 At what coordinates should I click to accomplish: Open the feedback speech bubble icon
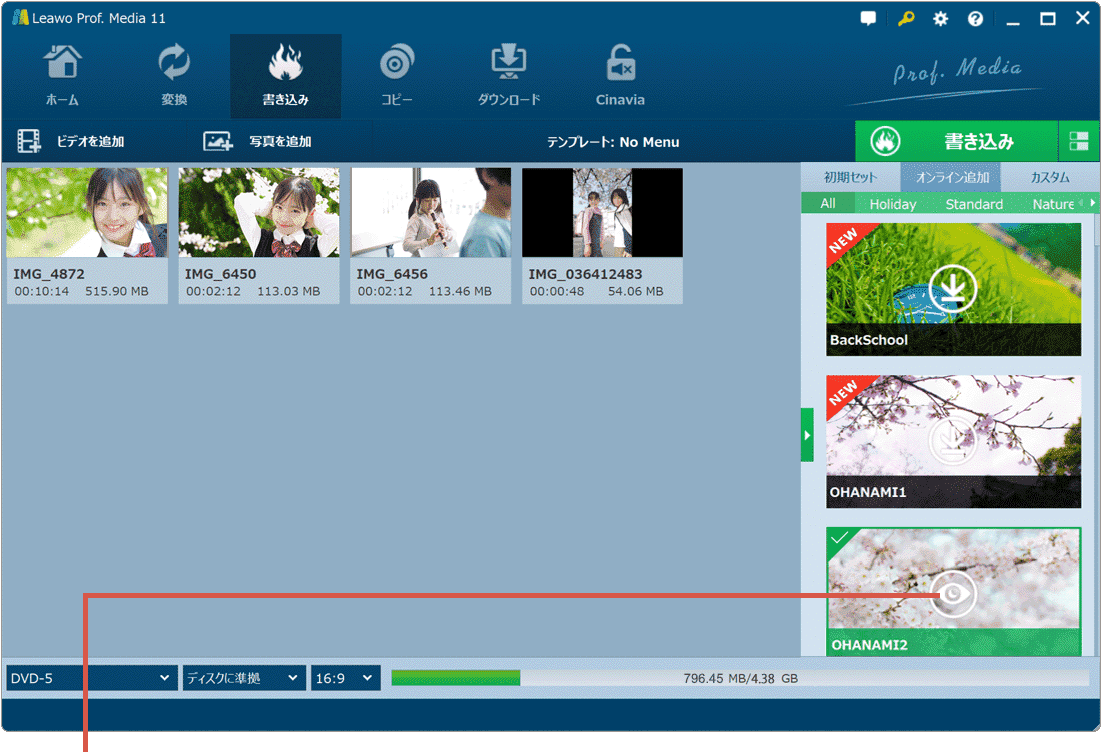868,19
